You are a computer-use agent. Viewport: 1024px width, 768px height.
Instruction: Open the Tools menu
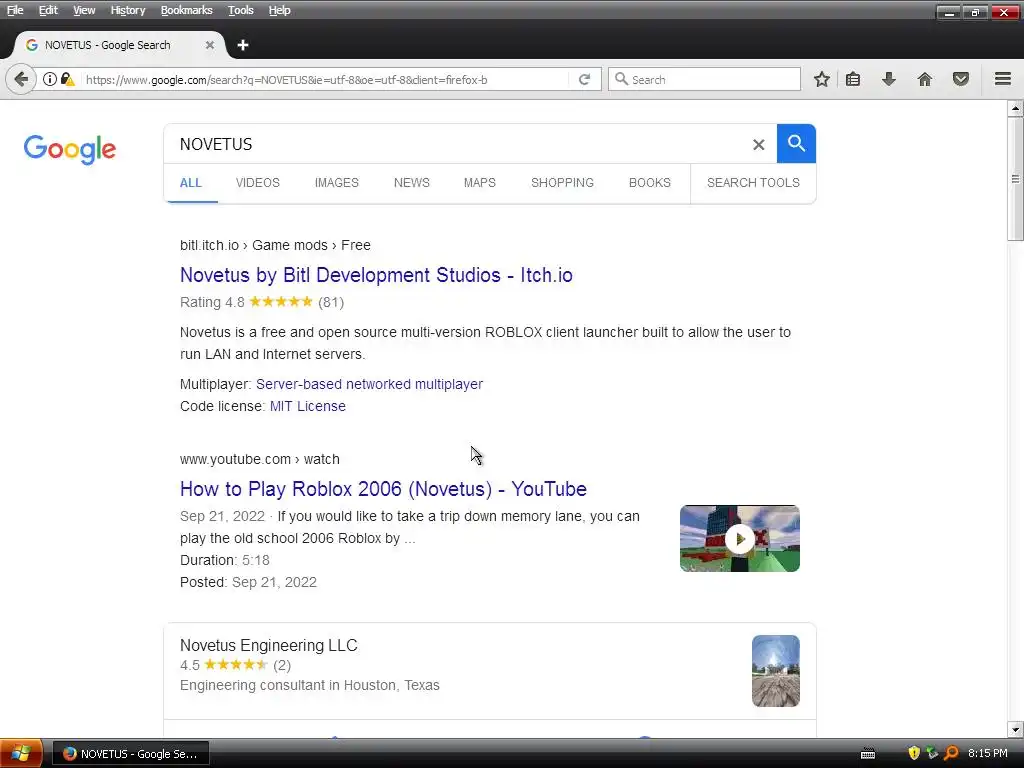click(240, 10)
